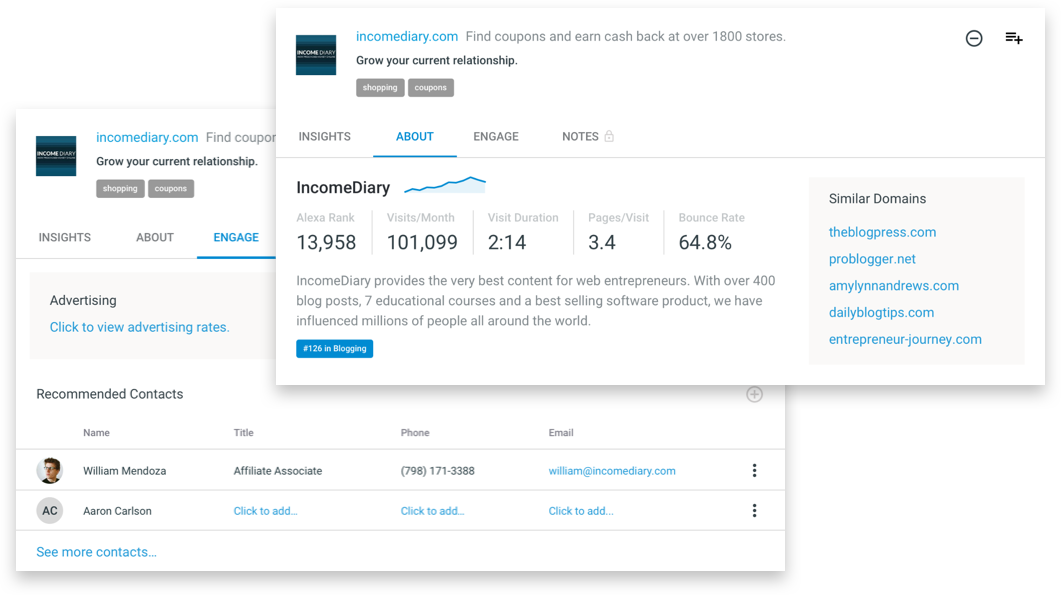The height and width of the screenshot is (595, 1061).
Task: Click the IncomeDiary traffic sparkline chart
Action: pos(445,185)
